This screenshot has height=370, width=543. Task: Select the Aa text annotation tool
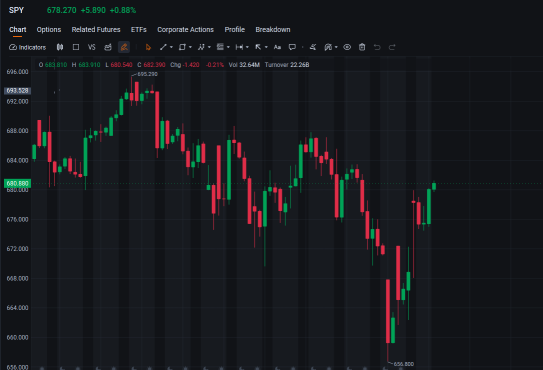277,47
